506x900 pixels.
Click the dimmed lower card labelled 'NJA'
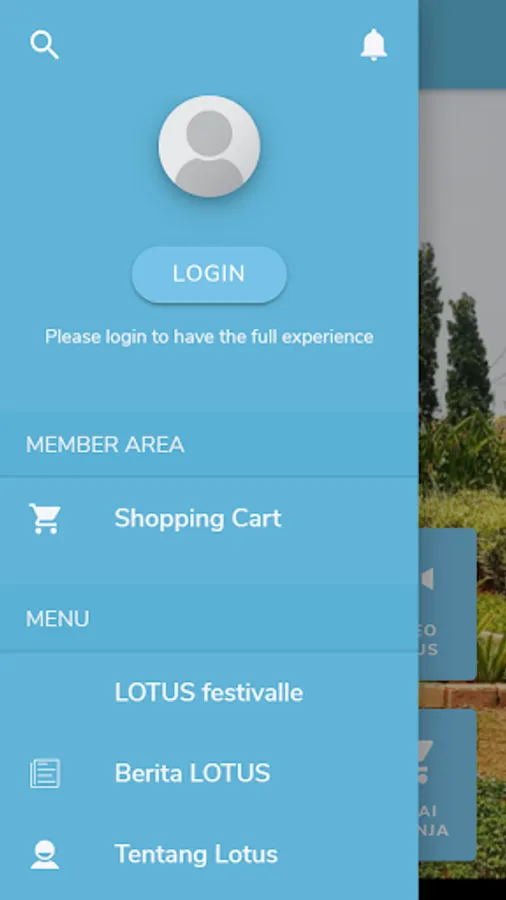tap(447, 785)
